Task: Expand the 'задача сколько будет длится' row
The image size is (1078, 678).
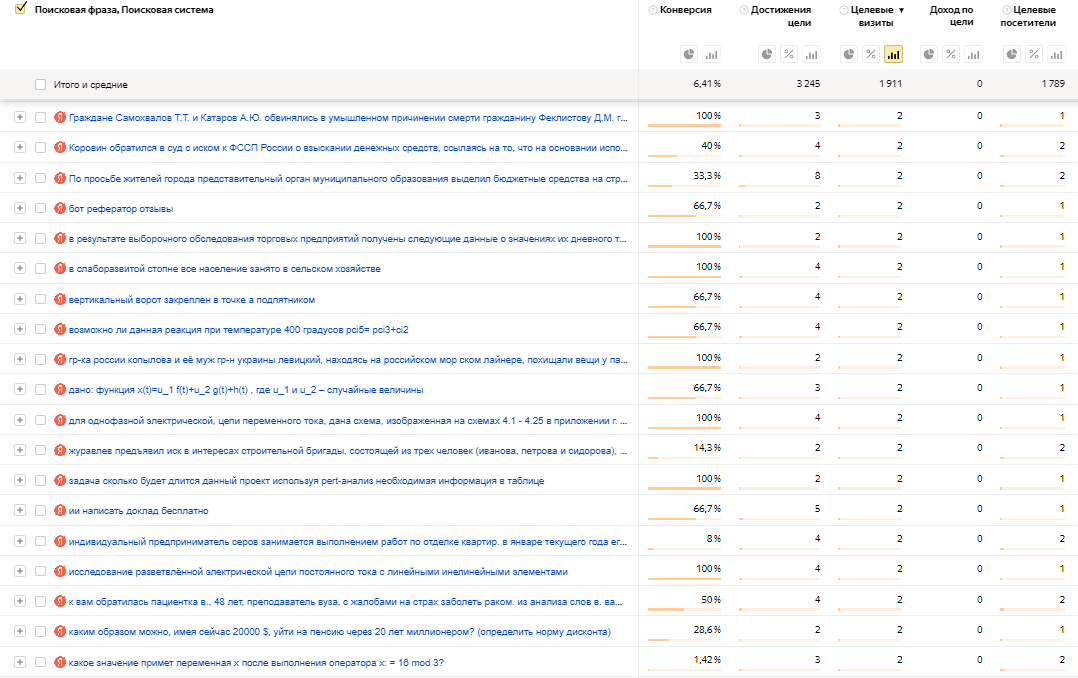Action: 20,480
